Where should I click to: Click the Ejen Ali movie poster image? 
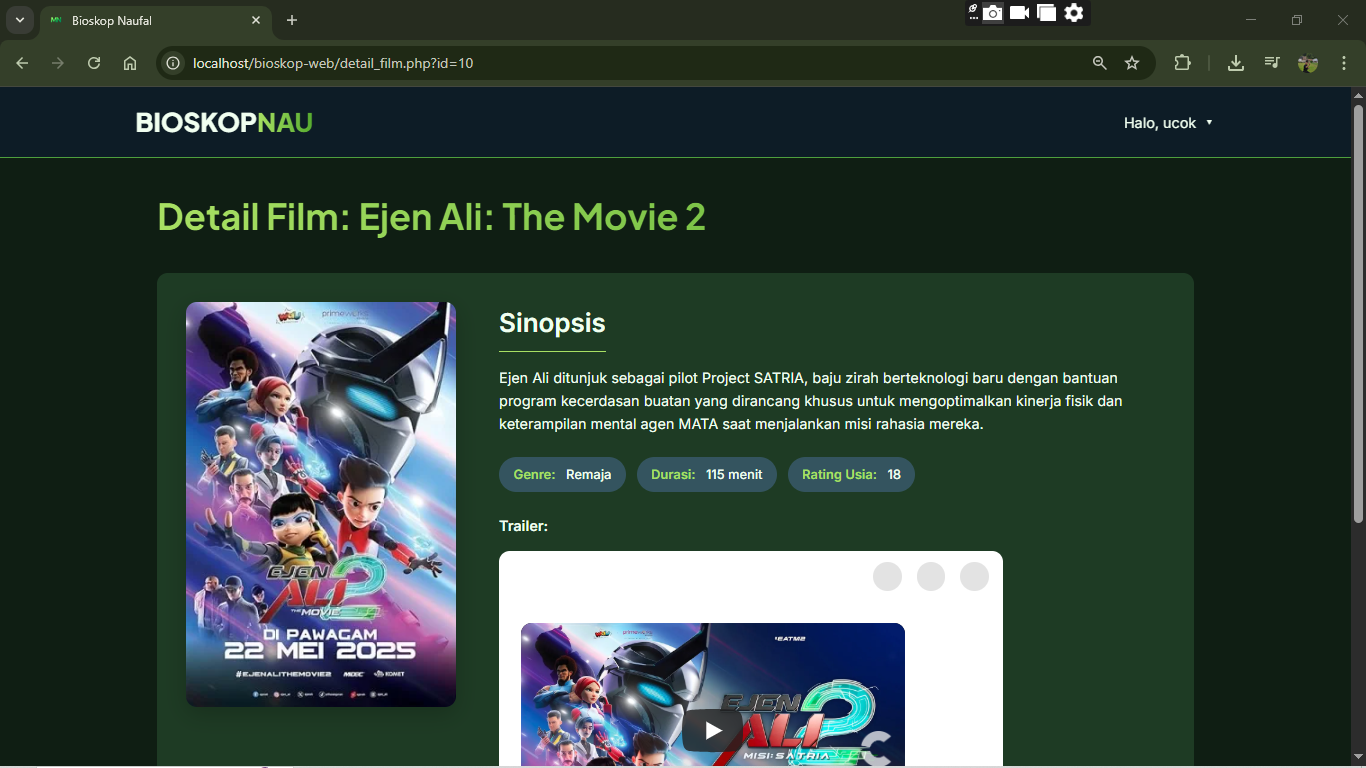click(321, 504)
